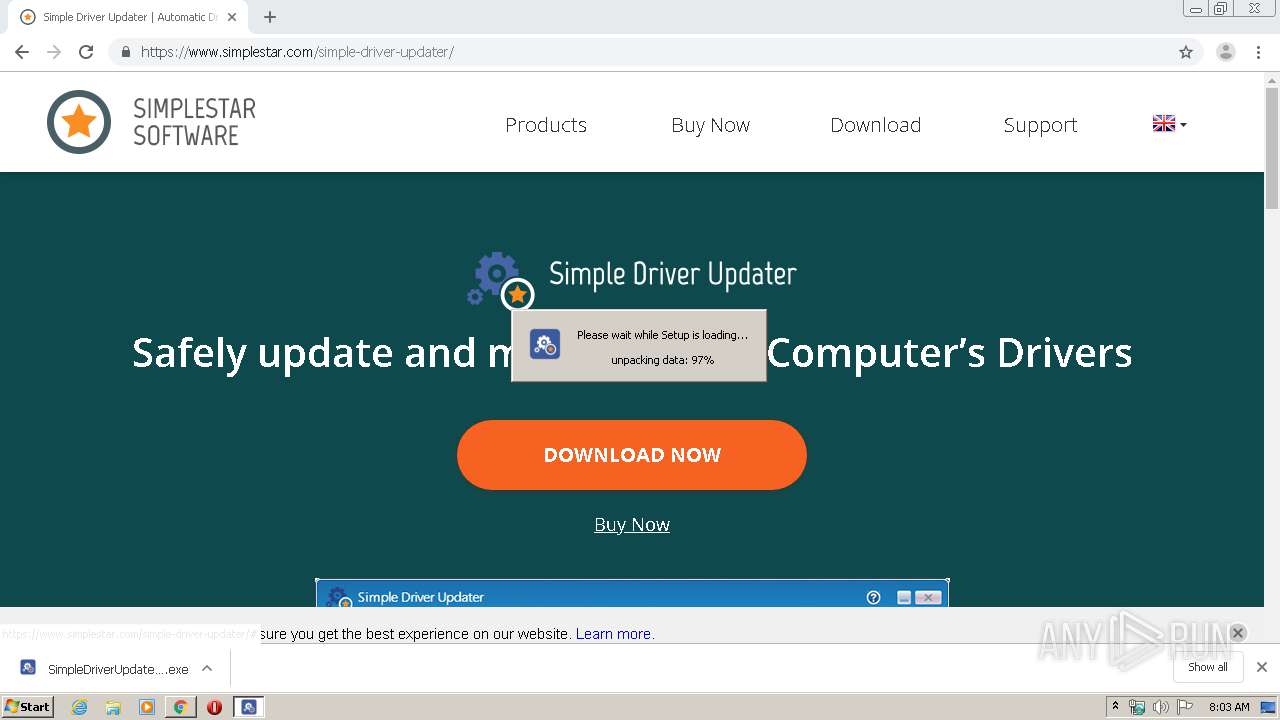The height and width of the screenshot is (720, 1280).
Task: Click the downloaded SimpleDriverUpdater exe file icon
Action: [28, 668]
